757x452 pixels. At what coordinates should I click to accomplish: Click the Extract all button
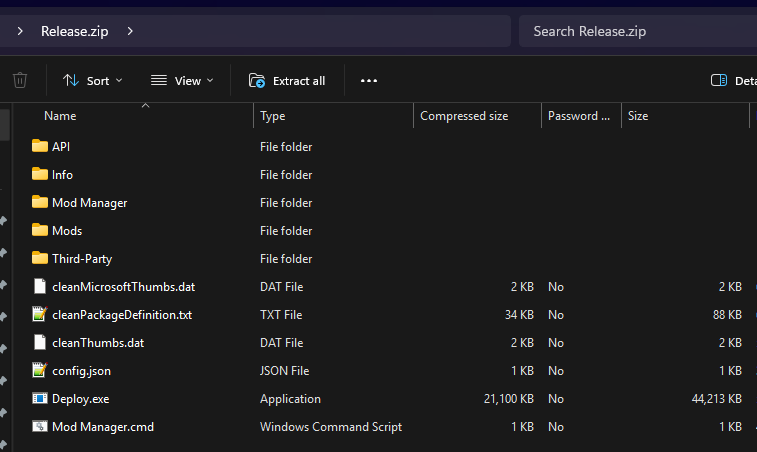point(287,80)
